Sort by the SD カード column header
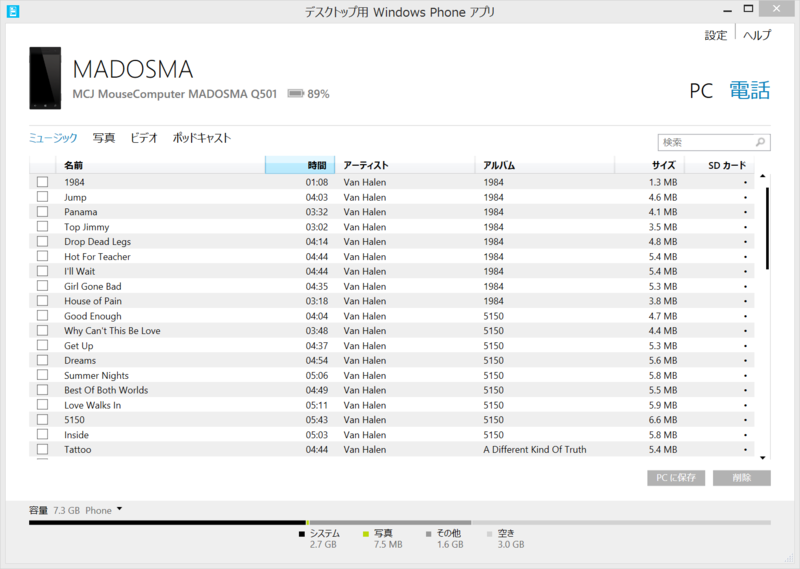 [719, 165]
